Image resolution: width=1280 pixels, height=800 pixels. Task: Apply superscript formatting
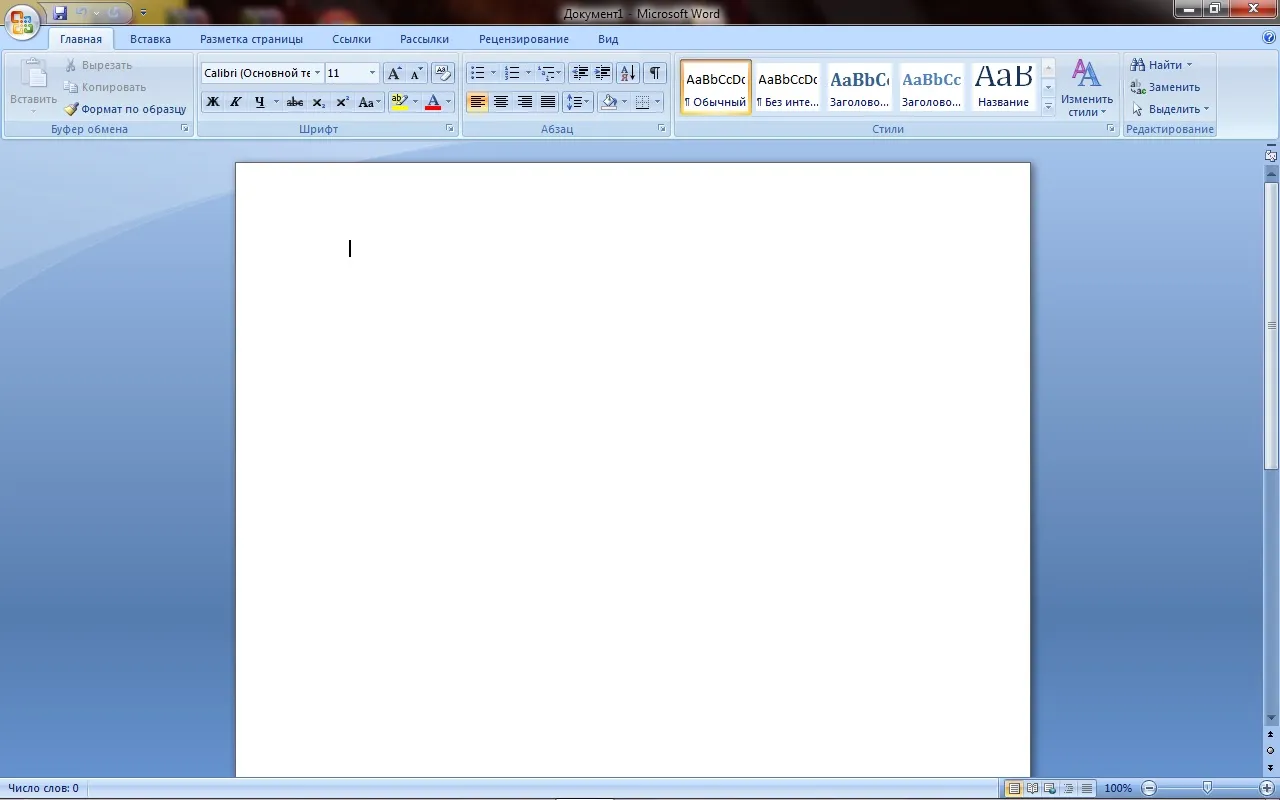342,102
